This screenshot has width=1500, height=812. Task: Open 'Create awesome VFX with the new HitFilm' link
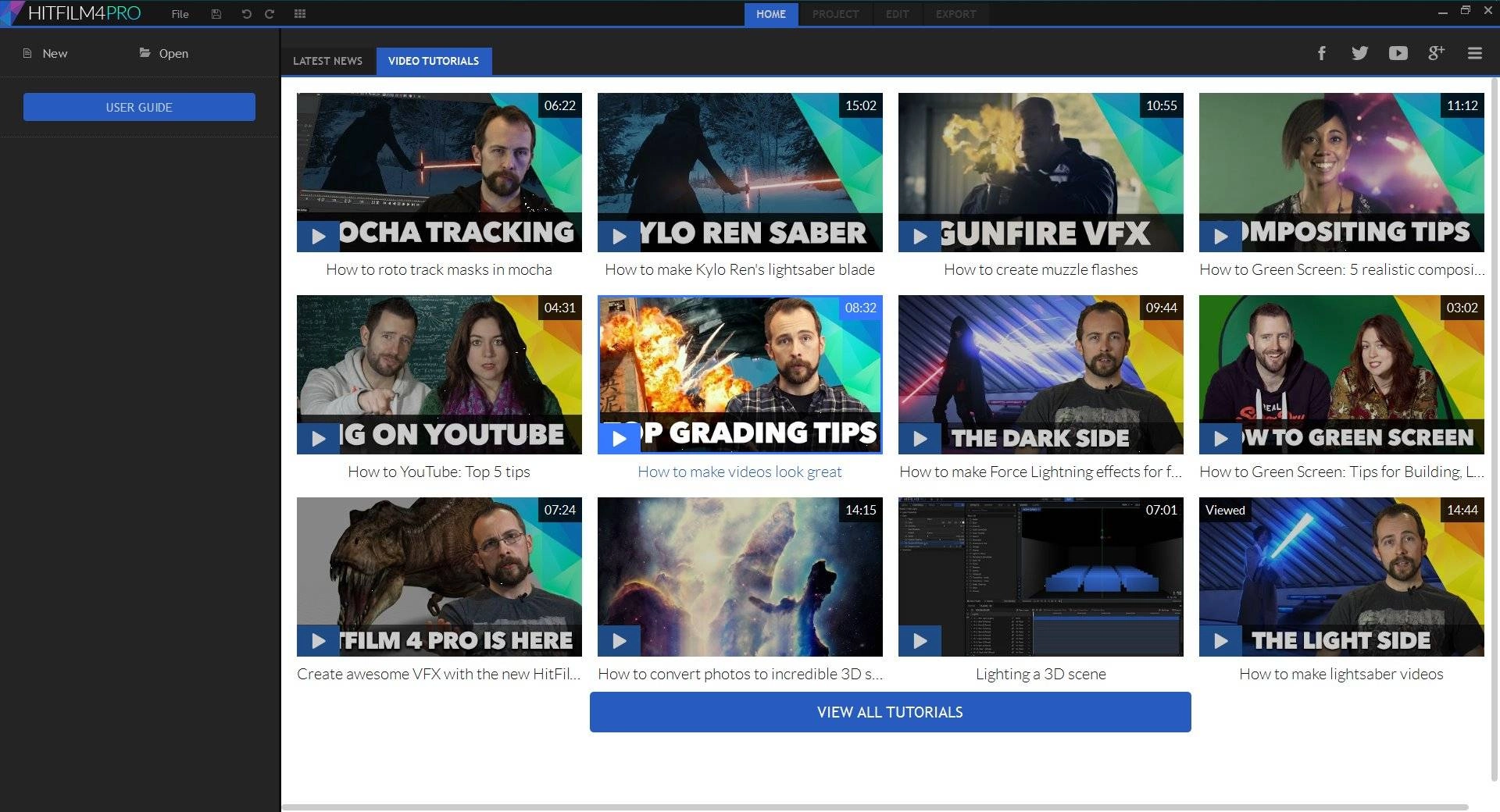[x=439, y=674]
